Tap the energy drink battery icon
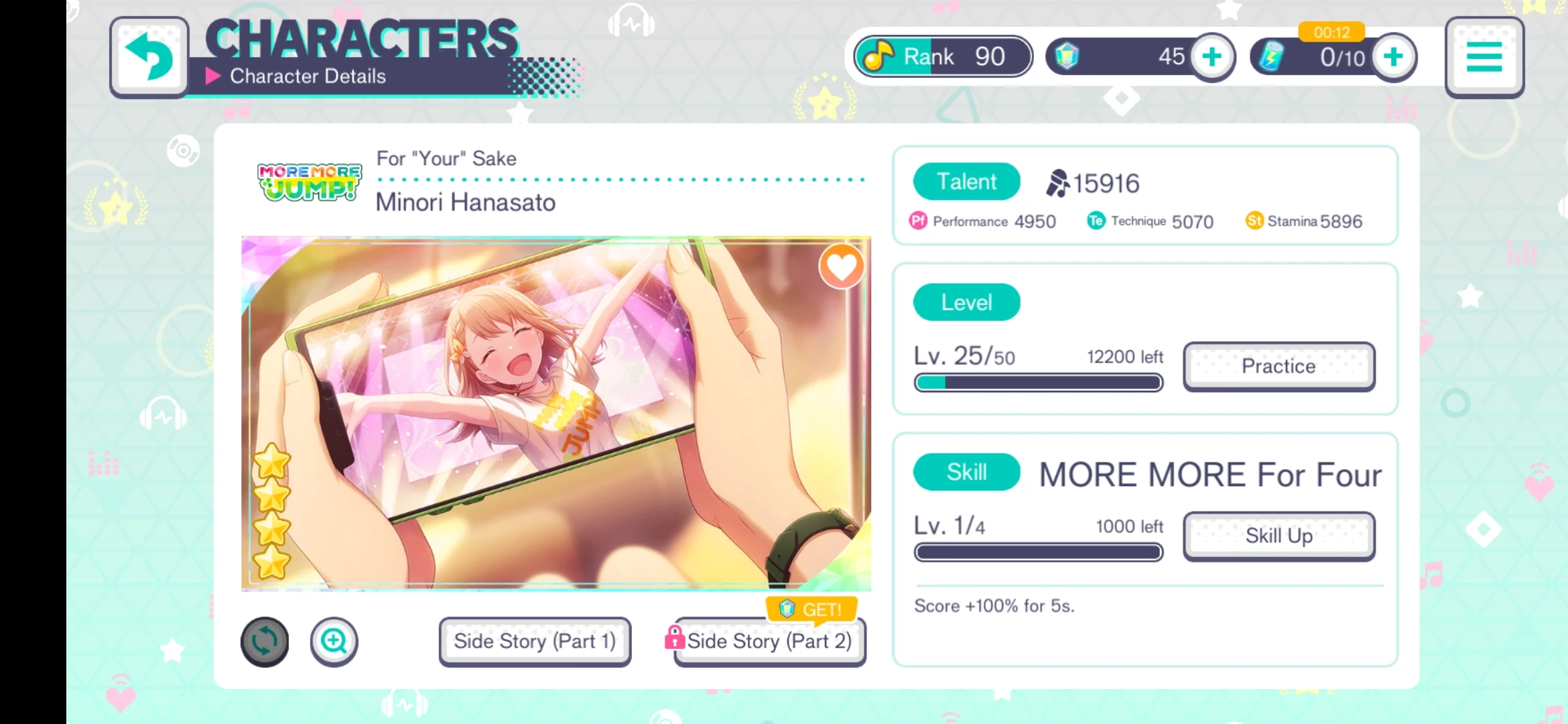This screenshot has height=724, width=1568. 1271,56
